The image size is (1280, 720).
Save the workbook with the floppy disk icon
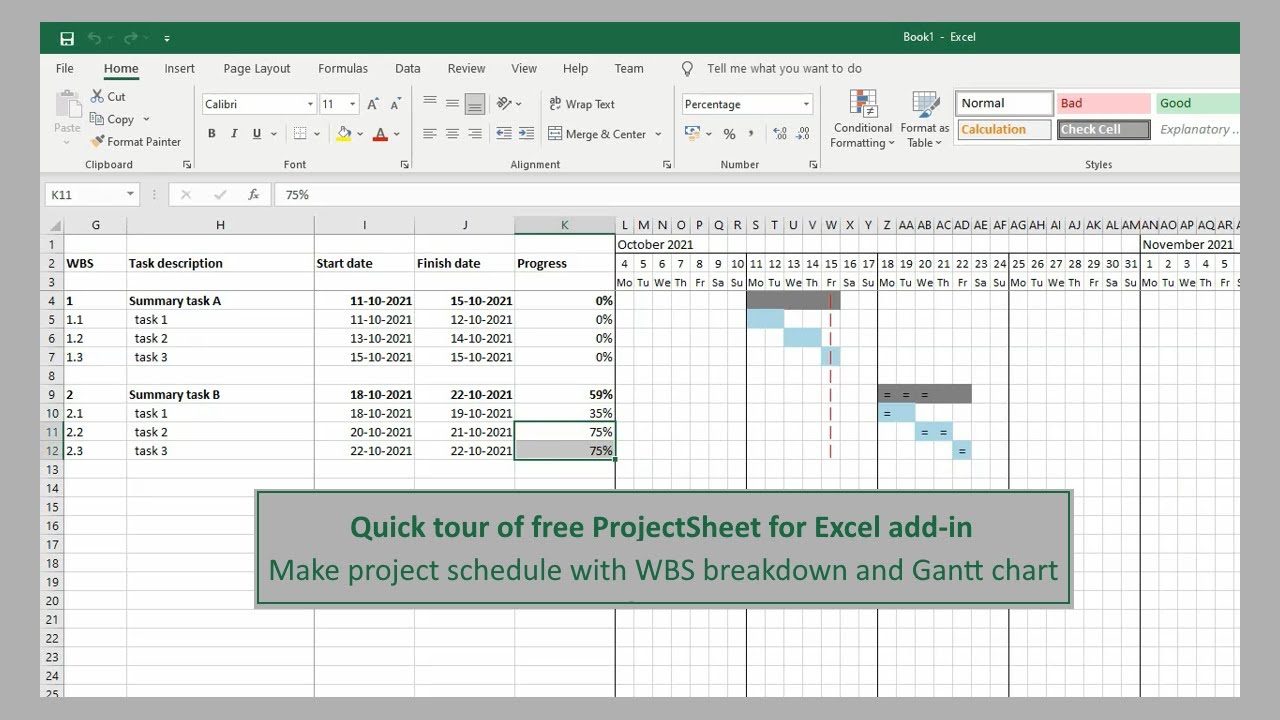tap(67, 38)
